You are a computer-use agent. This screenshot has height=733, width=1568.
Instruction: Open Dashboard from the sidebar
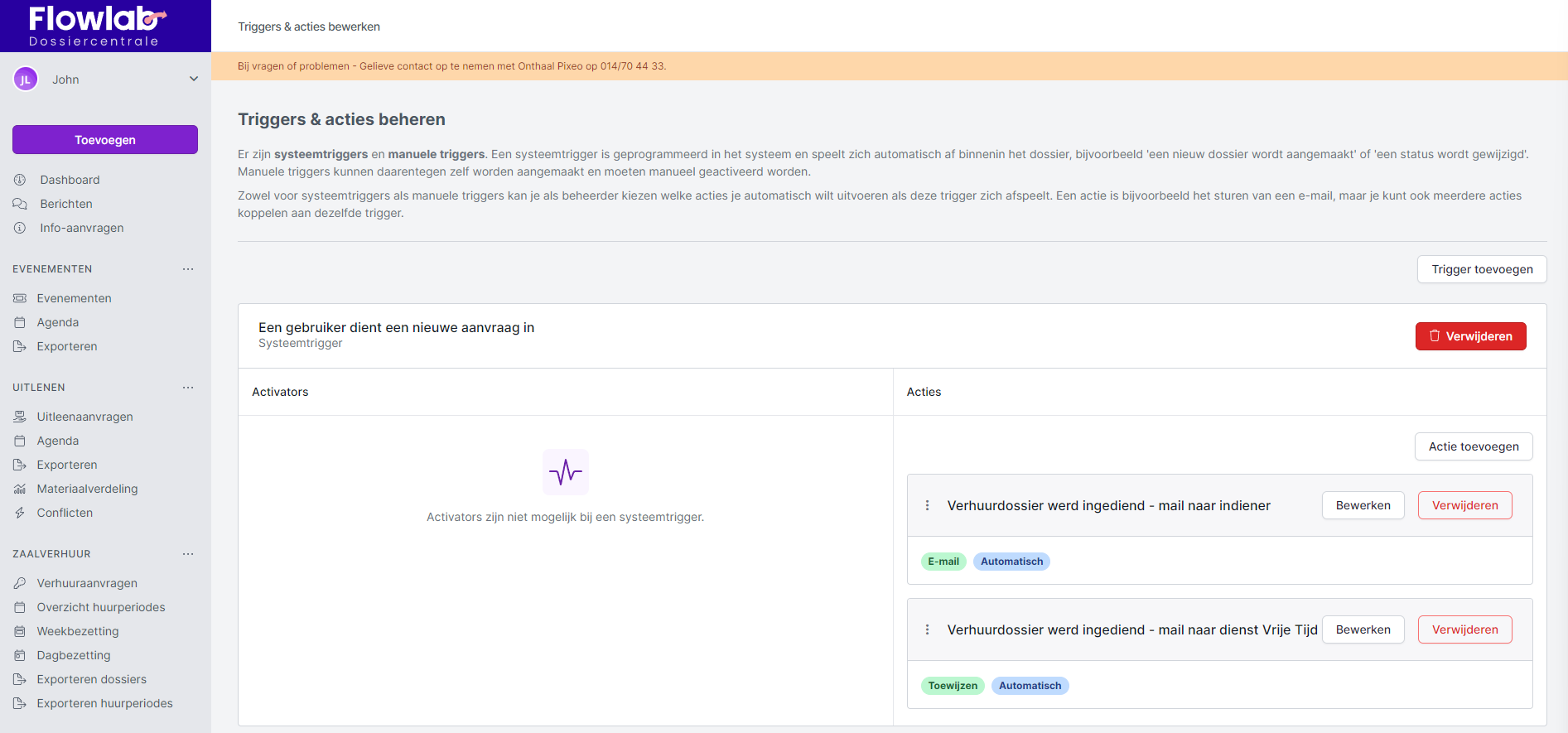pyautogui.click(x=70, y=180)
